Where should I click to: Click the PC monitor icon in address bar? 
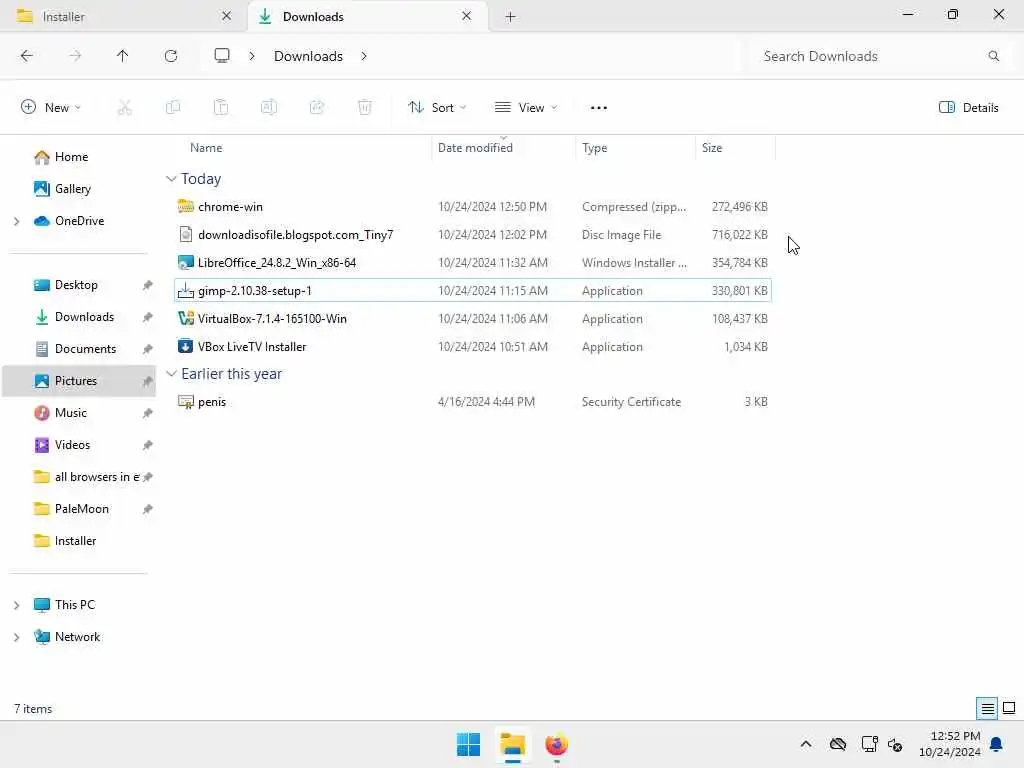(222, 56)
